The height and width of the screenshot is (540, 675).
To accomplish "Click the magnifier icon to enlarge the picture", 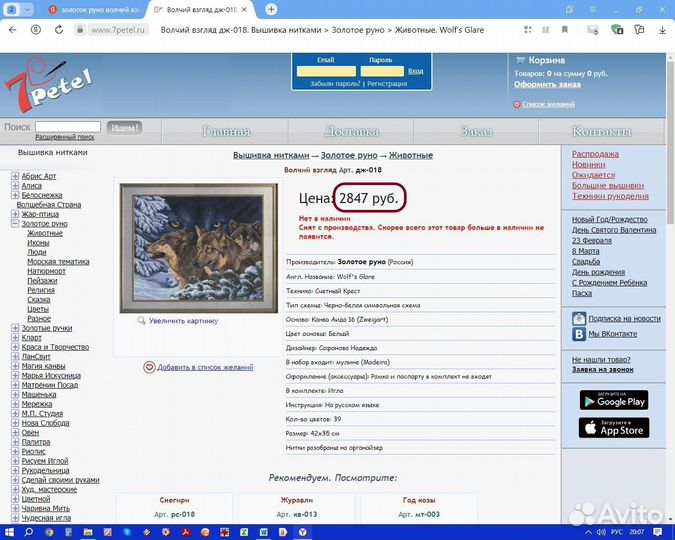I will click(x=141, y=321).
